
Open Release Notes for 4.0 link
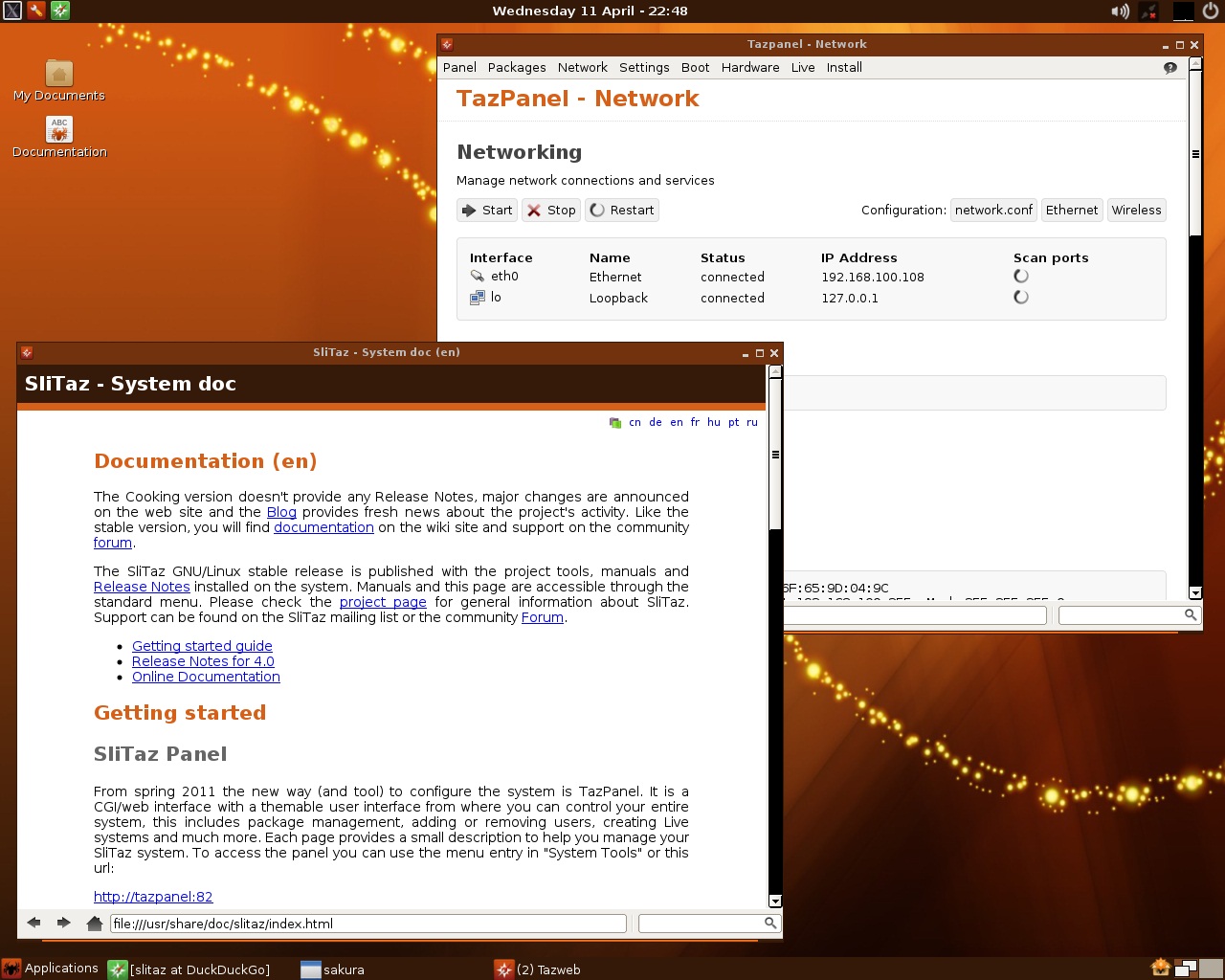pos(203,661)
